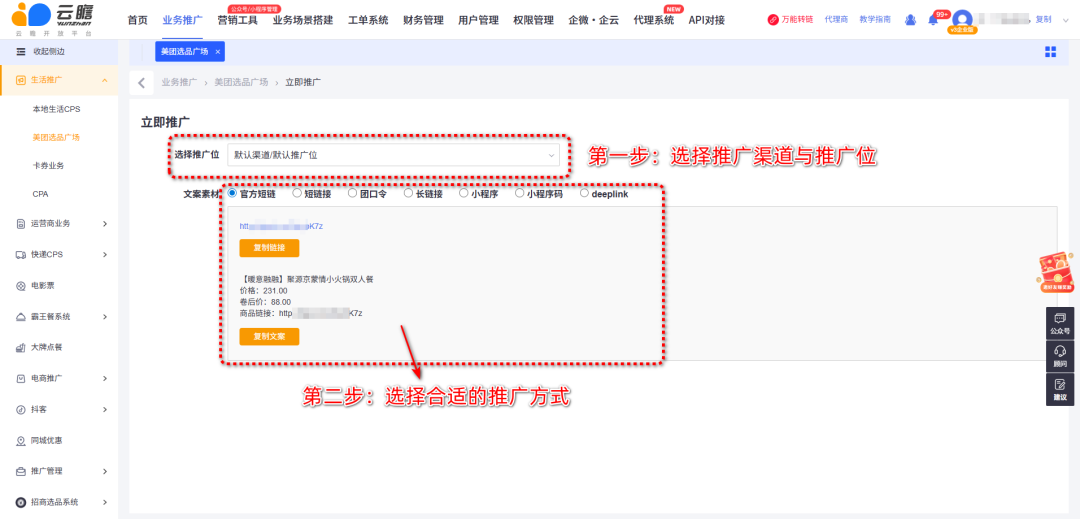The width and height of the screenshot is (1080, 519).
Task: Expand the 抖客 chevron
Action: [x=105, y=410]
